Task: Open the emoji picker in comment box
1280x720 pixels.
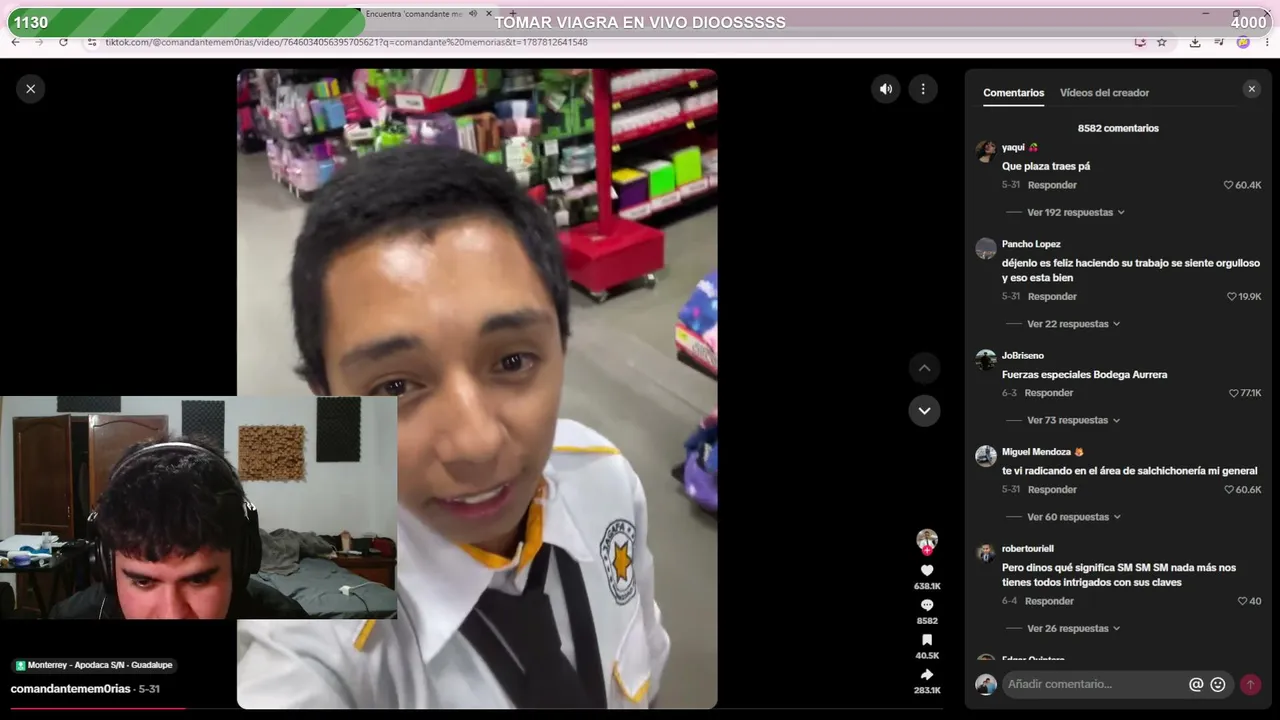Action: pyautogui.click(x=1218, y=685)
